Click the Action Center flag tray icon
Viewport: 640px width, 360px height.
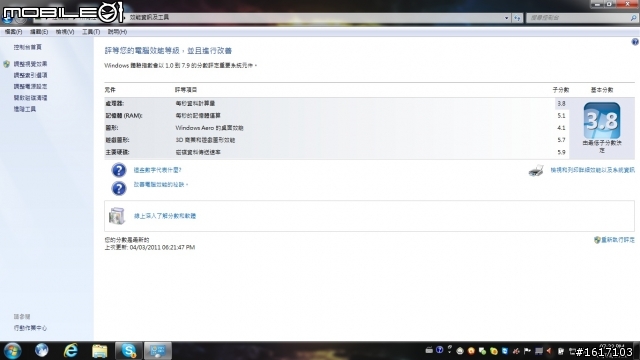(527, 351)
